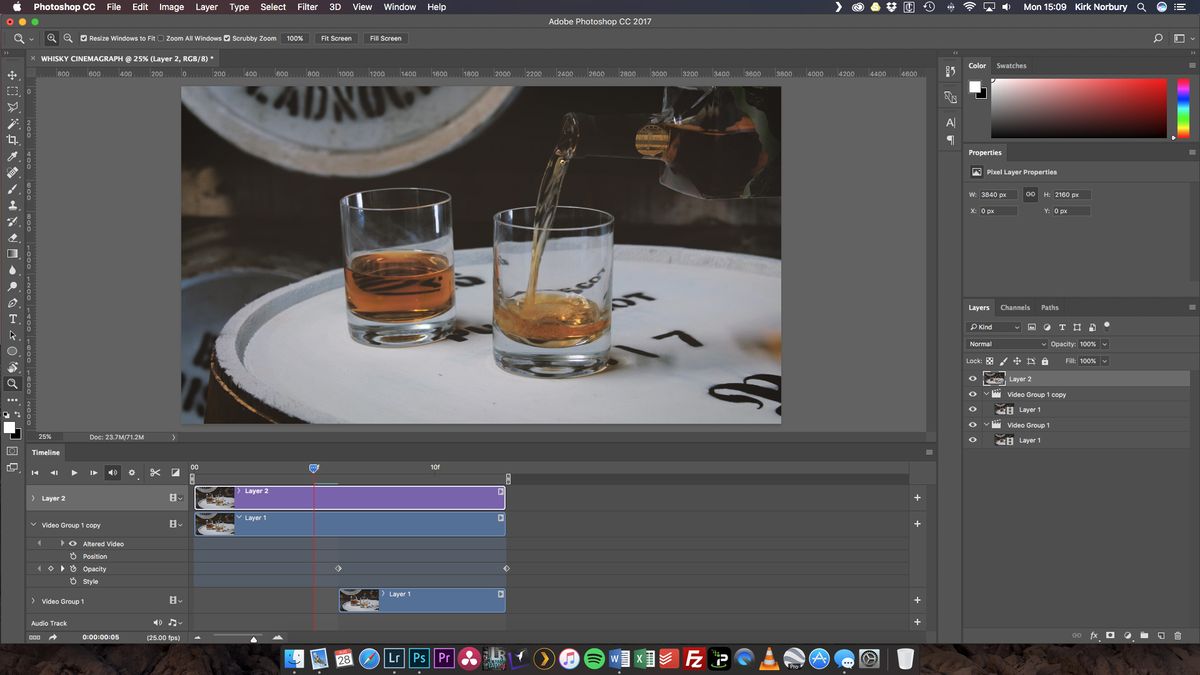Screen dimensions: 1200x675
Task: Open the Window menu
Action: point(399,7)
